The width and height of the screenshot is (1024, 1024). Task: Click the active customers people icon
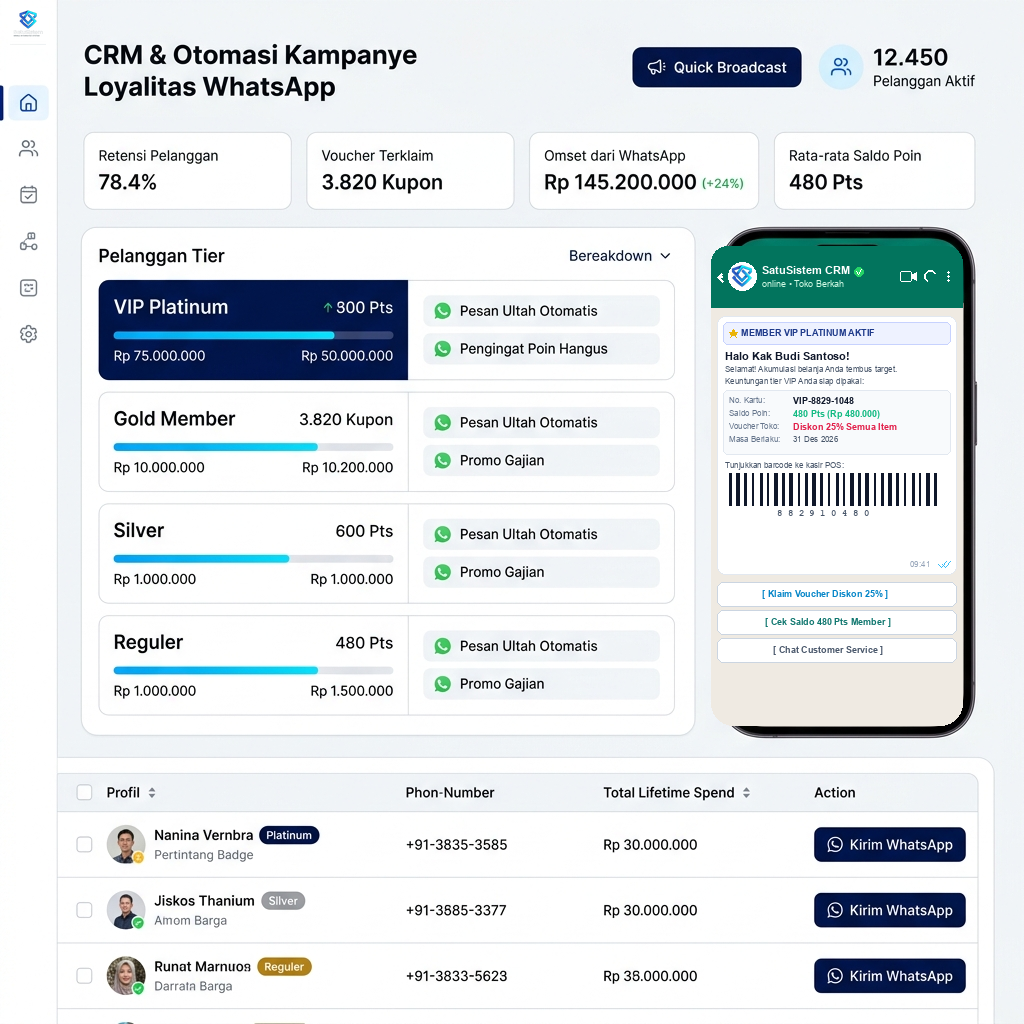[841, 67]
